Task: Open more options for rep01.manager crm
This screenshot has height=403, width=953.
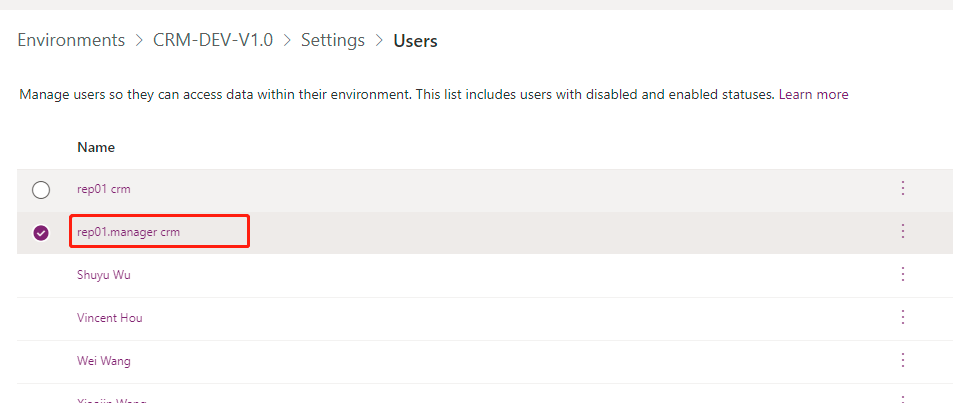Action: click(903, 231)
